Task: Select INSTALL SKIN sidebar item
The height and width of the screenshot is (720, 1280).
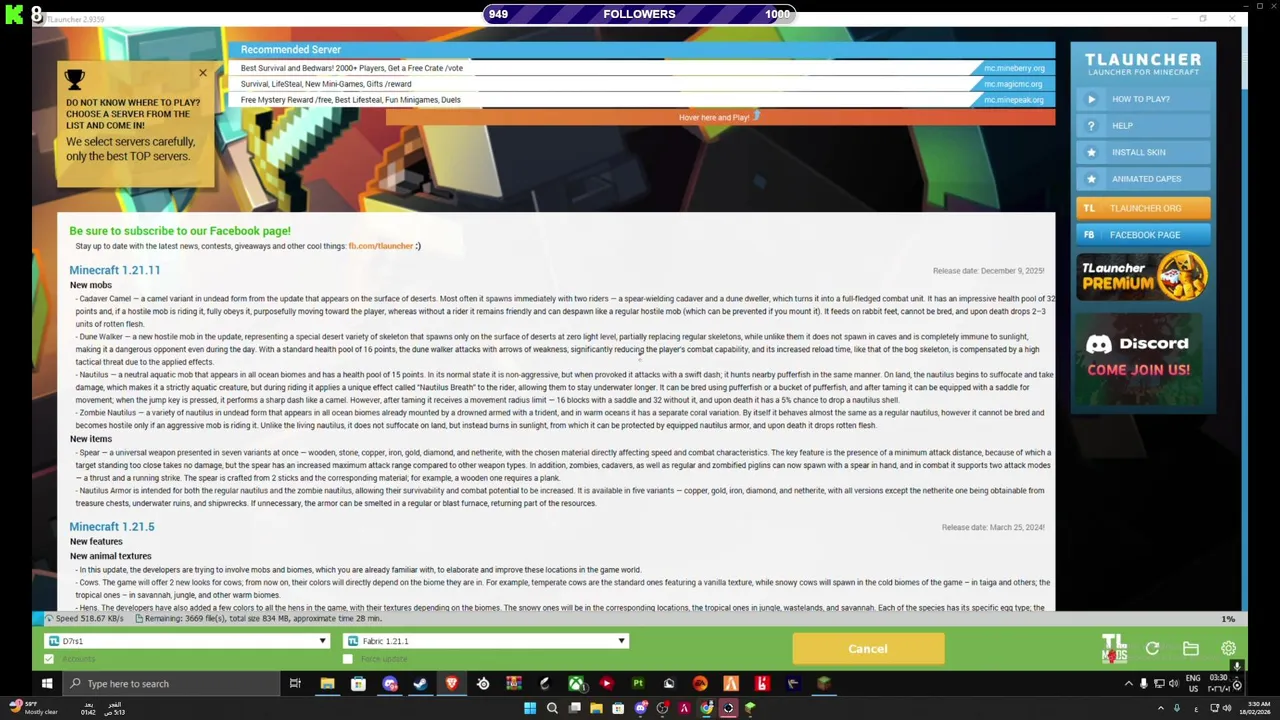Action: click(1143, 152)
